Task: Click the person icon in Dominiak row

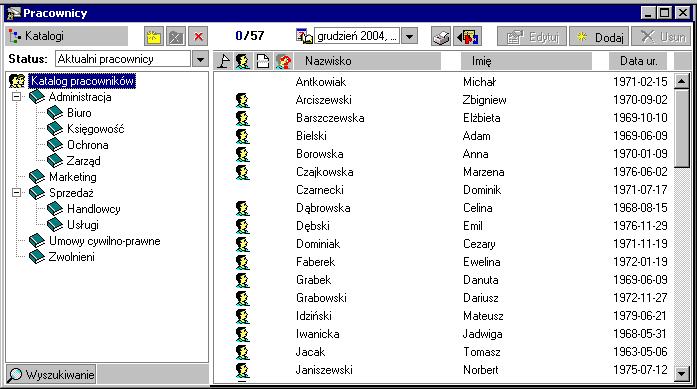Action: (243, 244)
